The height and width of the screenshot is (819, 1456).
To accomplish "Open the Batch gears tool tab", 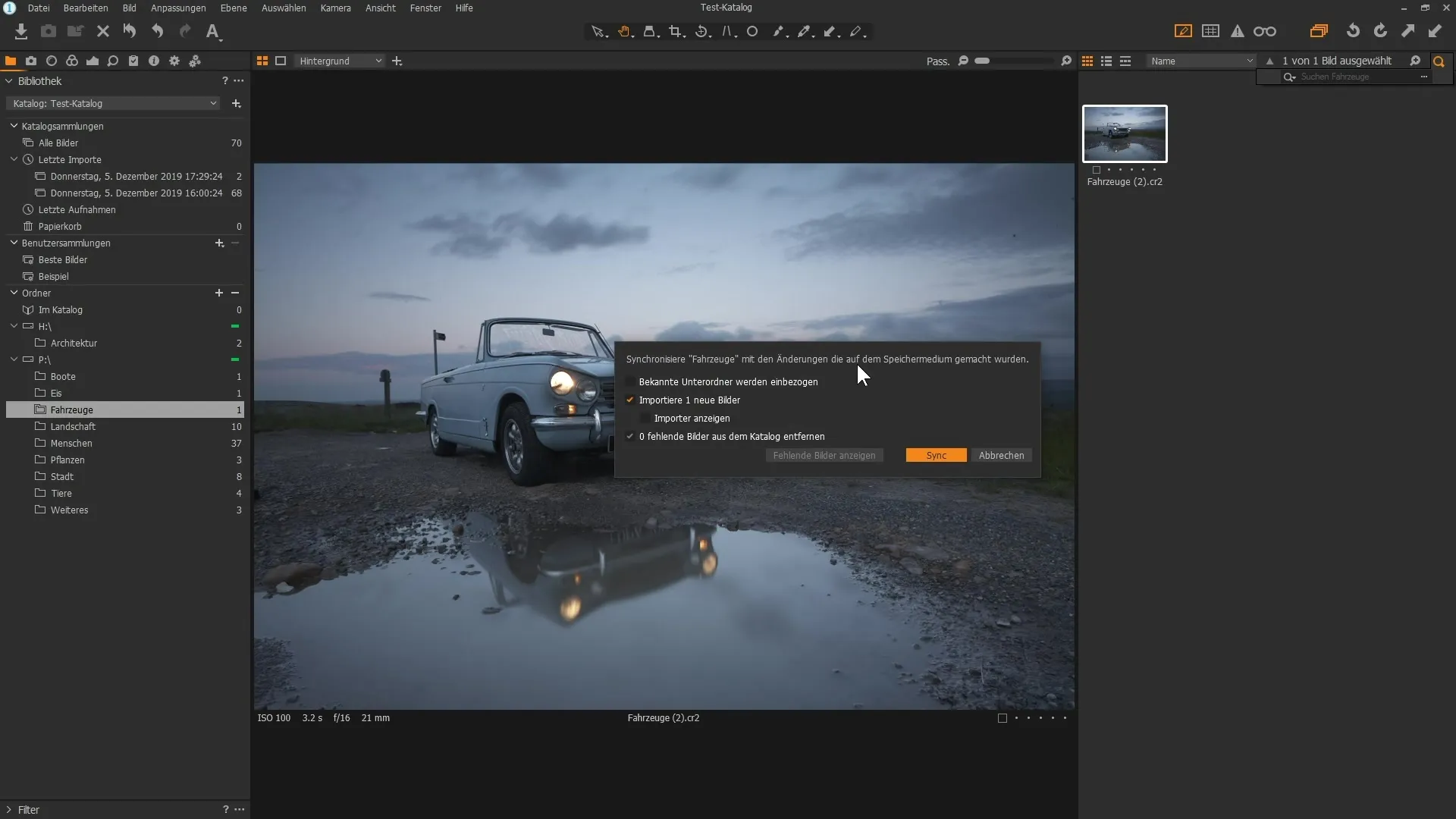I will click(x=195, y=61).
